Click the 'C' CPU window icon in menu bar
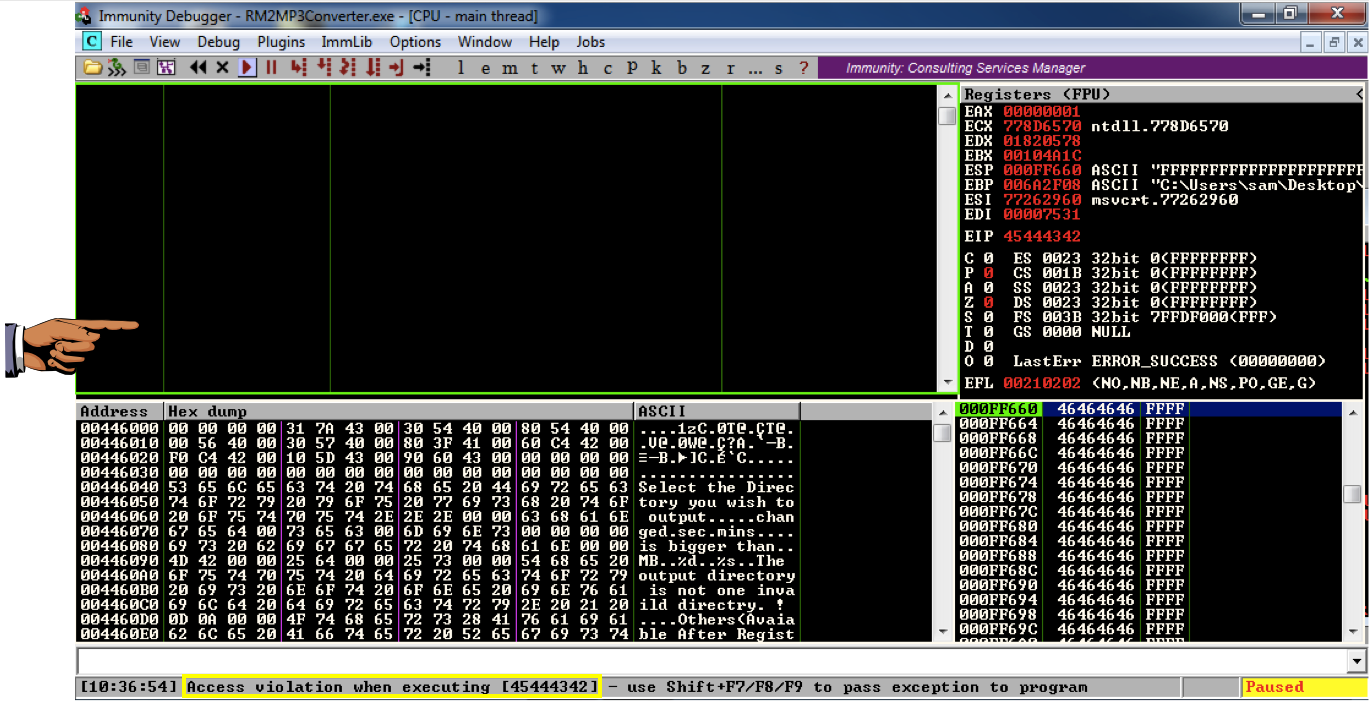Screen dimensions: 1369x704 click(x=92, y=41)
